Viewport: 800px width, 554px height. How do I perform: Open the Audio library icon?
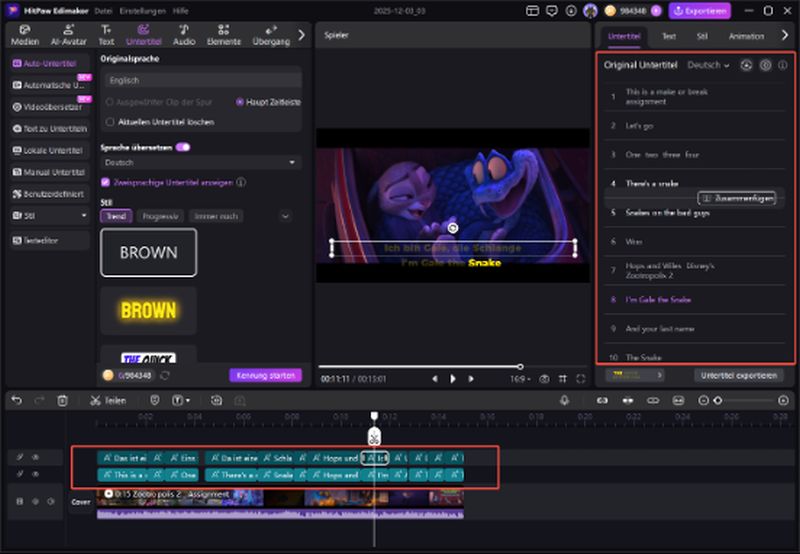click(x=184, y=35)
